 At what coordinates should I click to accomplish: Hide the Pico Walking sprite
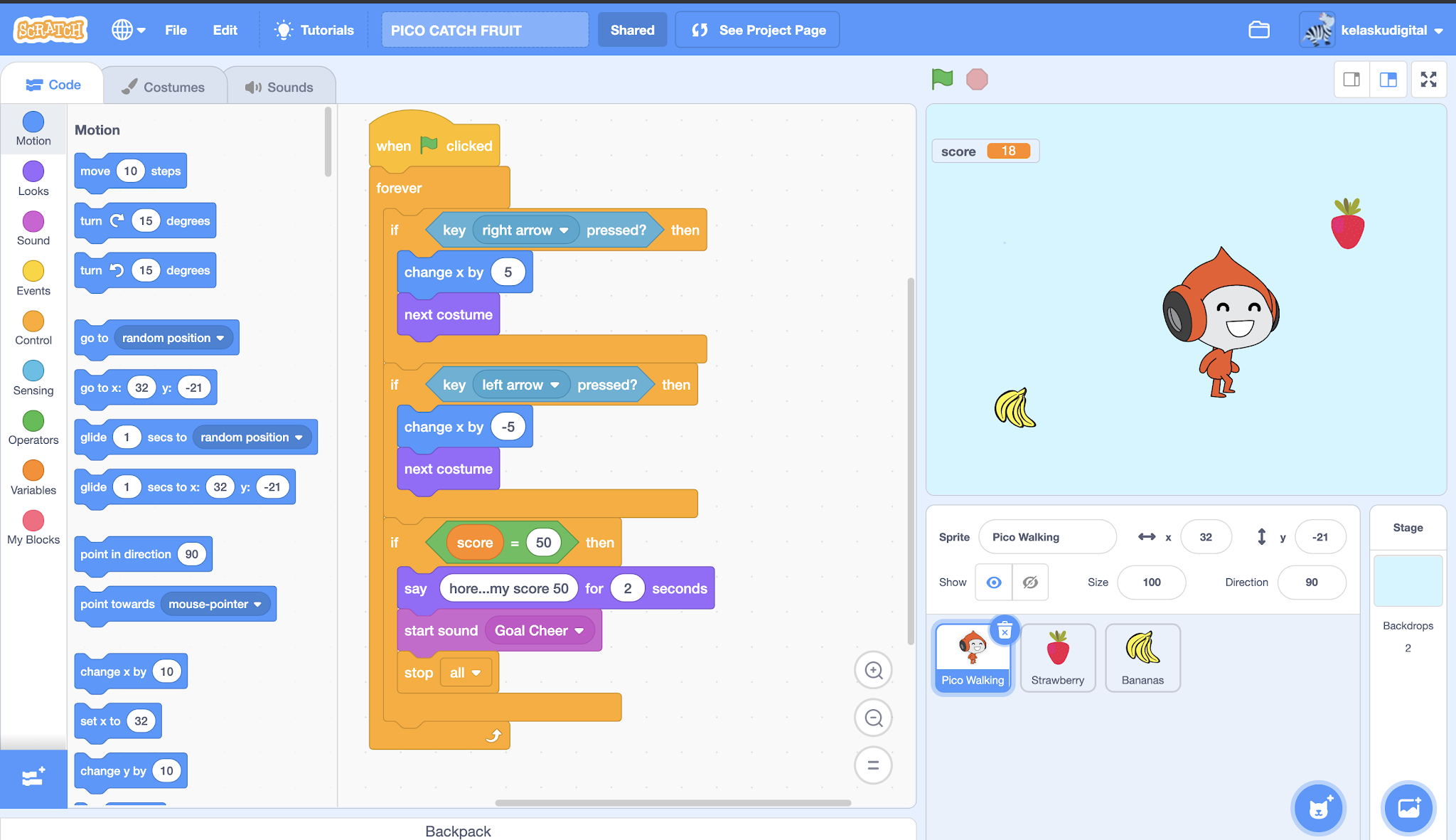pos(1029,582)
